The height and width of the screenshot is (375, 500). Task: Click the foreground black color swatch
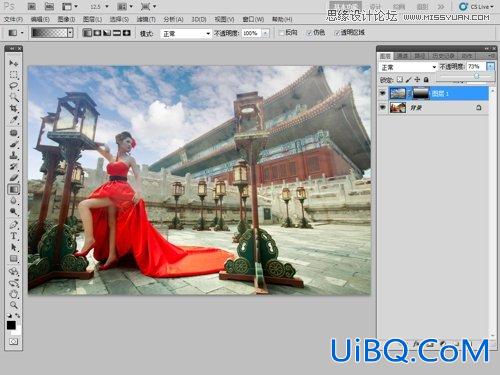point(11,325)
